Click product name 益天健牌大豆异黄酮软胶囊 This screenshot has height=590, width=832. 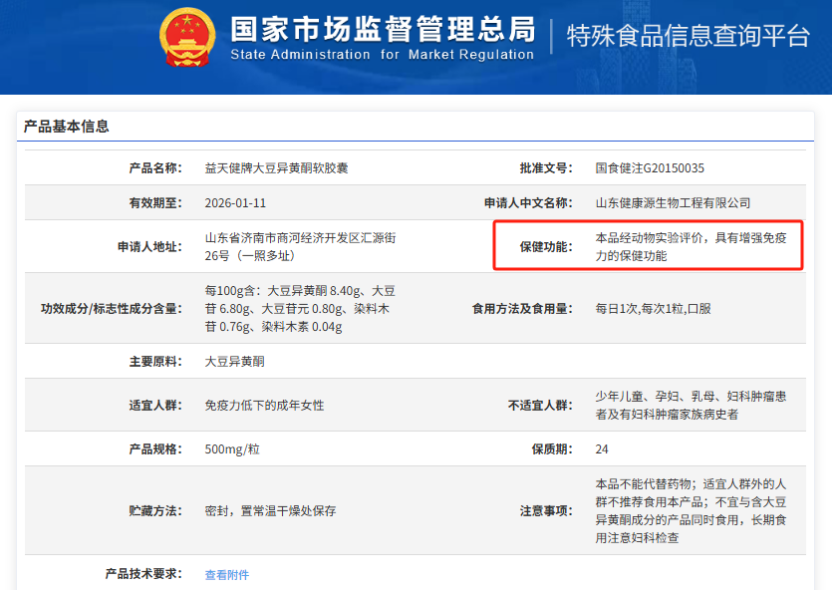point(276,168)
